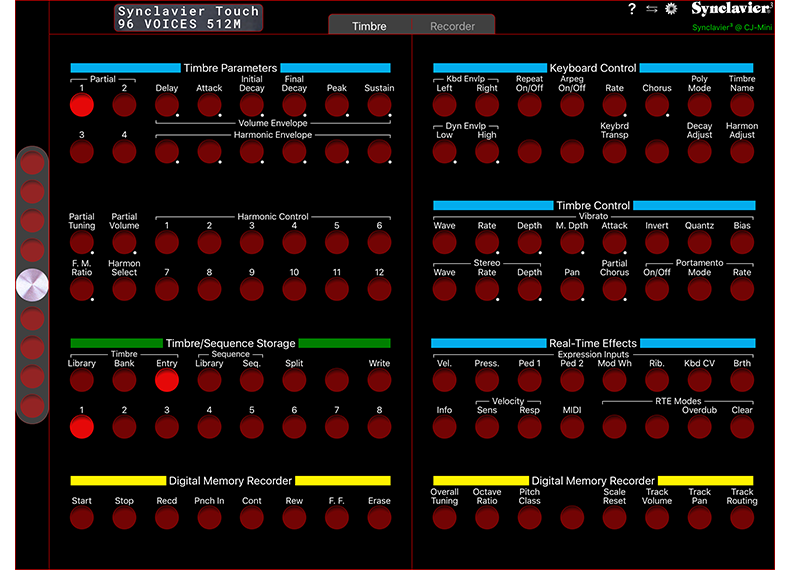The height and width of the screenshot is (570, 790).
Task: Click the Harmon Select button
Action: pyautogui.click(x=124, y=290)
